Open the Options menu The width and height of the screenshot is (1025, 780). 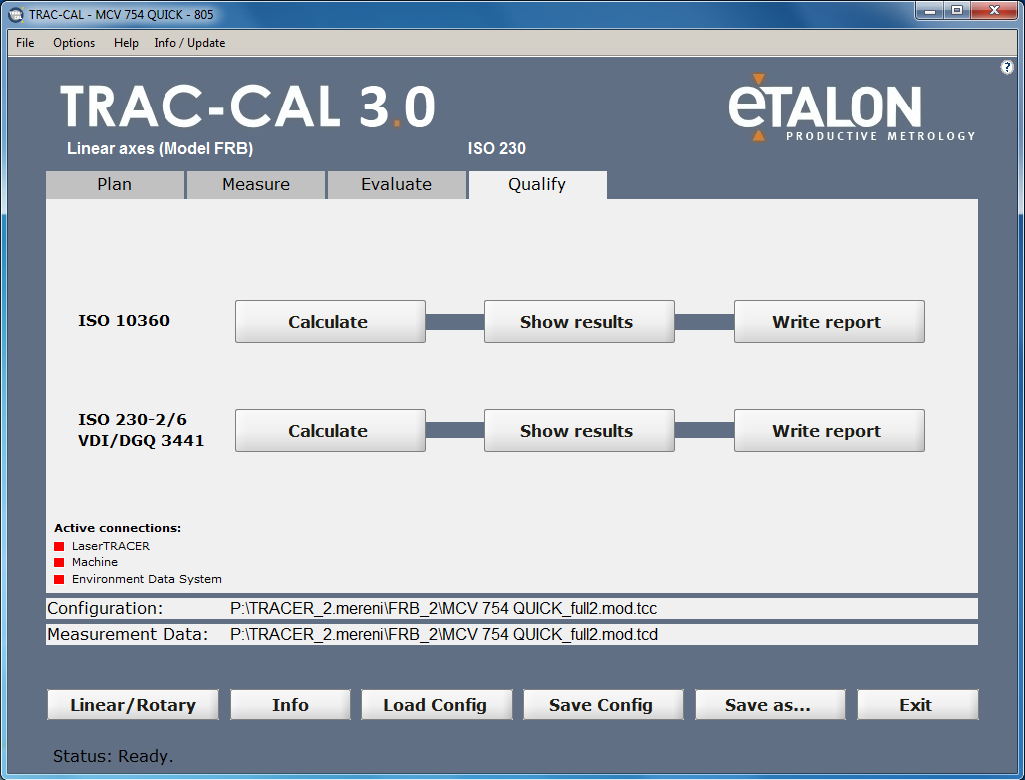coord(74,42)
